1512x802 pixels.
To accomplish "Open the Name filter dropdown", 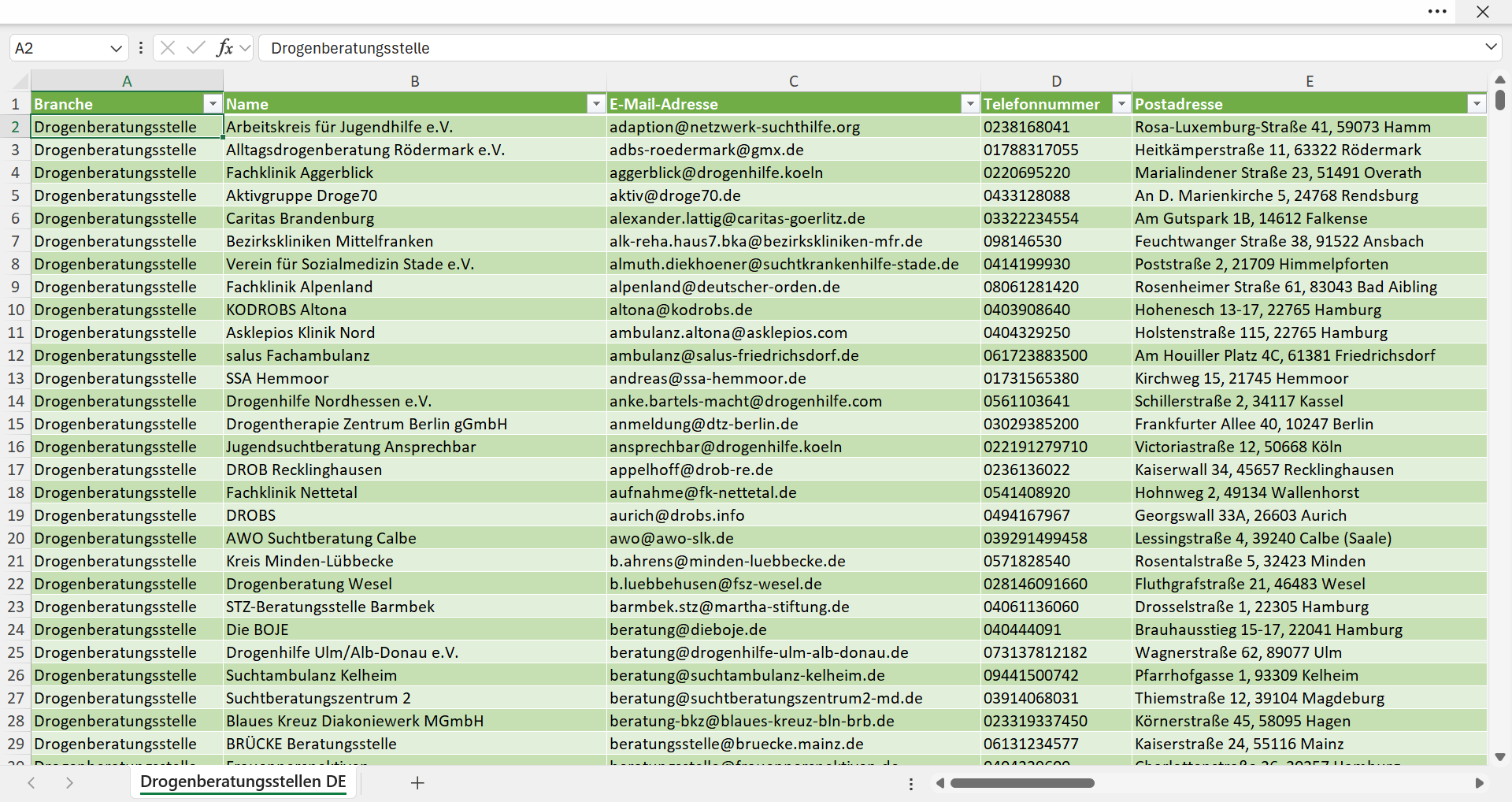I will pos(596,104).
